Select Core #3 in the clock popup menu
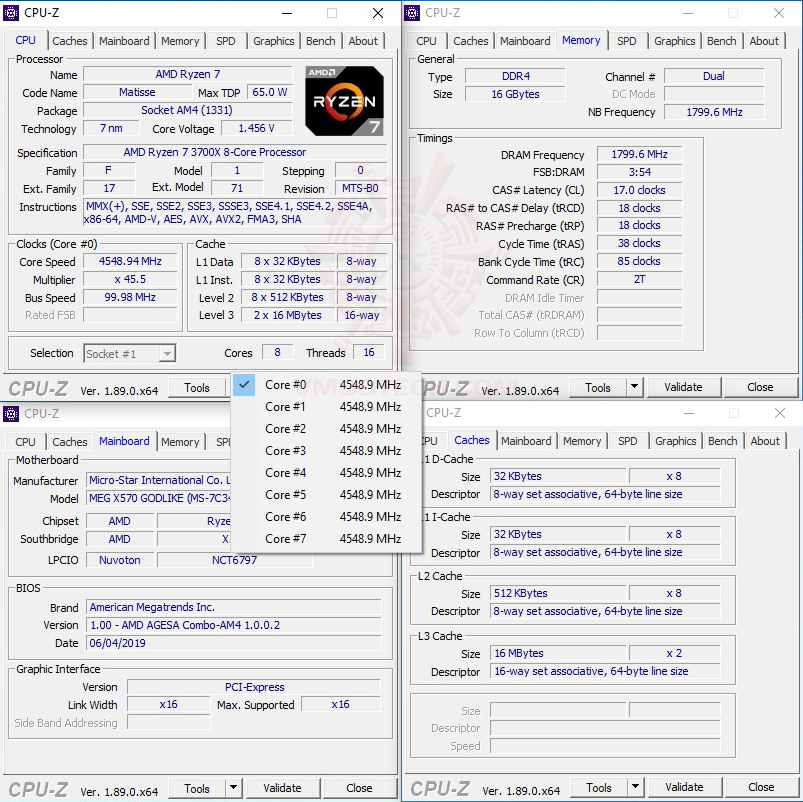Viewport: 803px width, 802px height. point(326,451)
